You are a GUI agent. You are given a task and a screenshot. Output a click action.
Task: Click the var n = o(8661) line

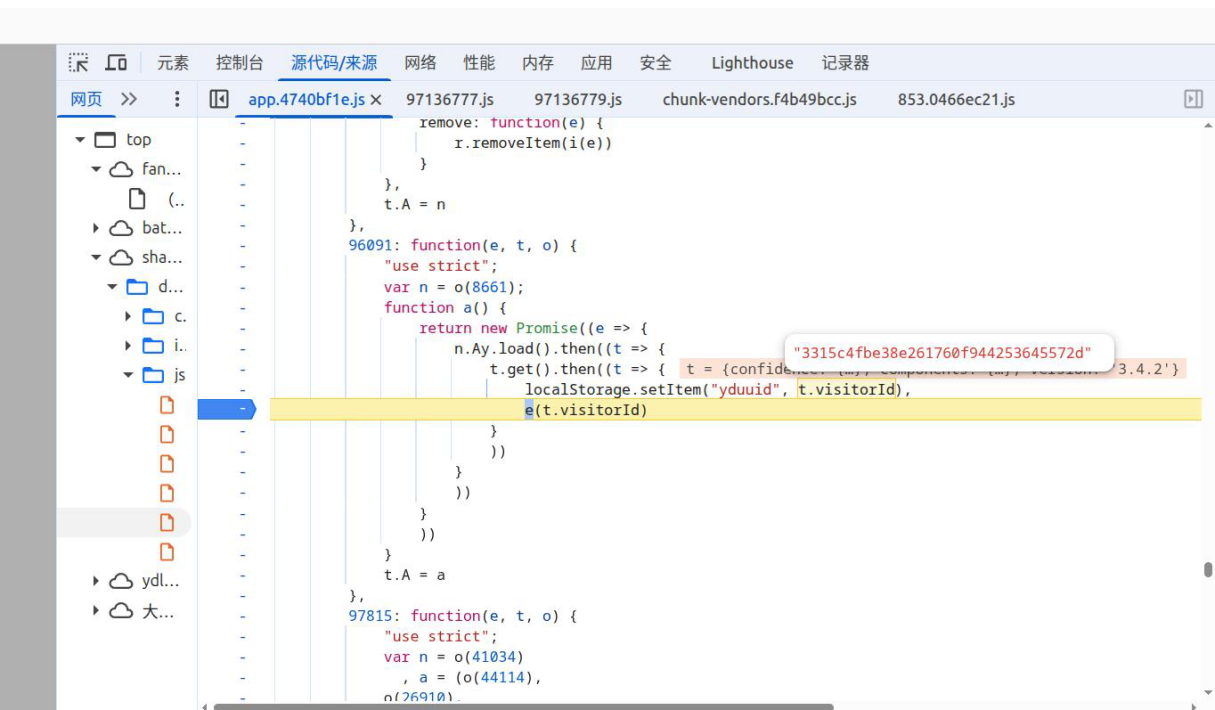pyautogui.click(x=454, y=287)
